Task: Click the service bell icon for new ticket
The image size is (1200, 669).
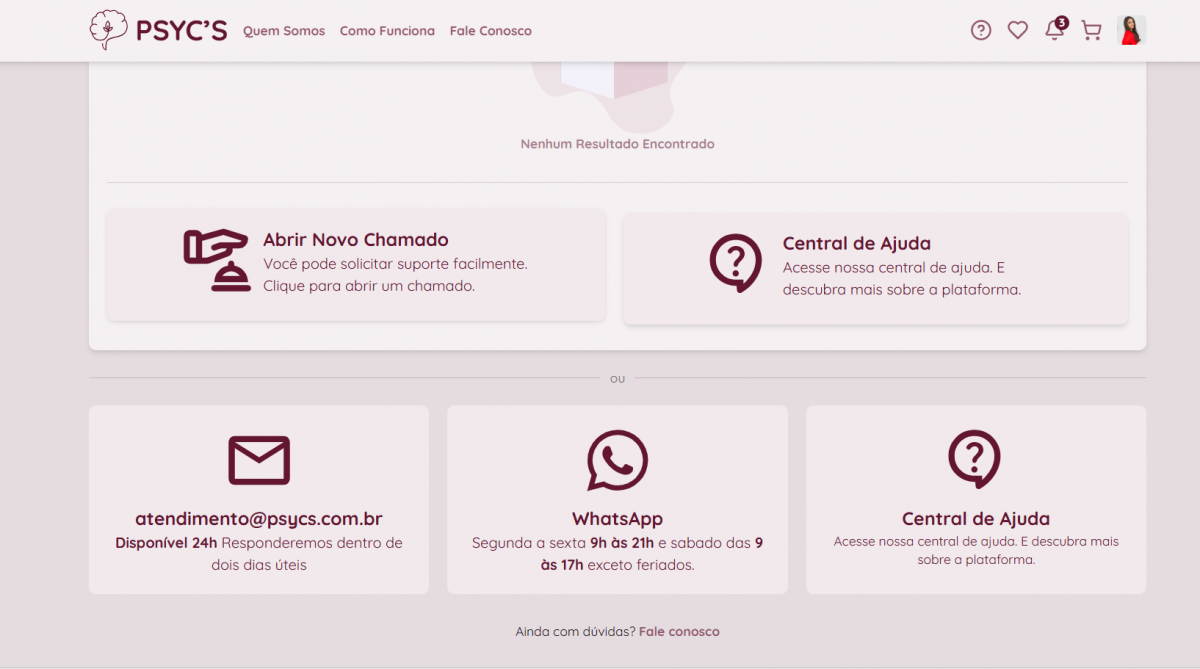Action: pyautogui.click(x=216, y=261)
